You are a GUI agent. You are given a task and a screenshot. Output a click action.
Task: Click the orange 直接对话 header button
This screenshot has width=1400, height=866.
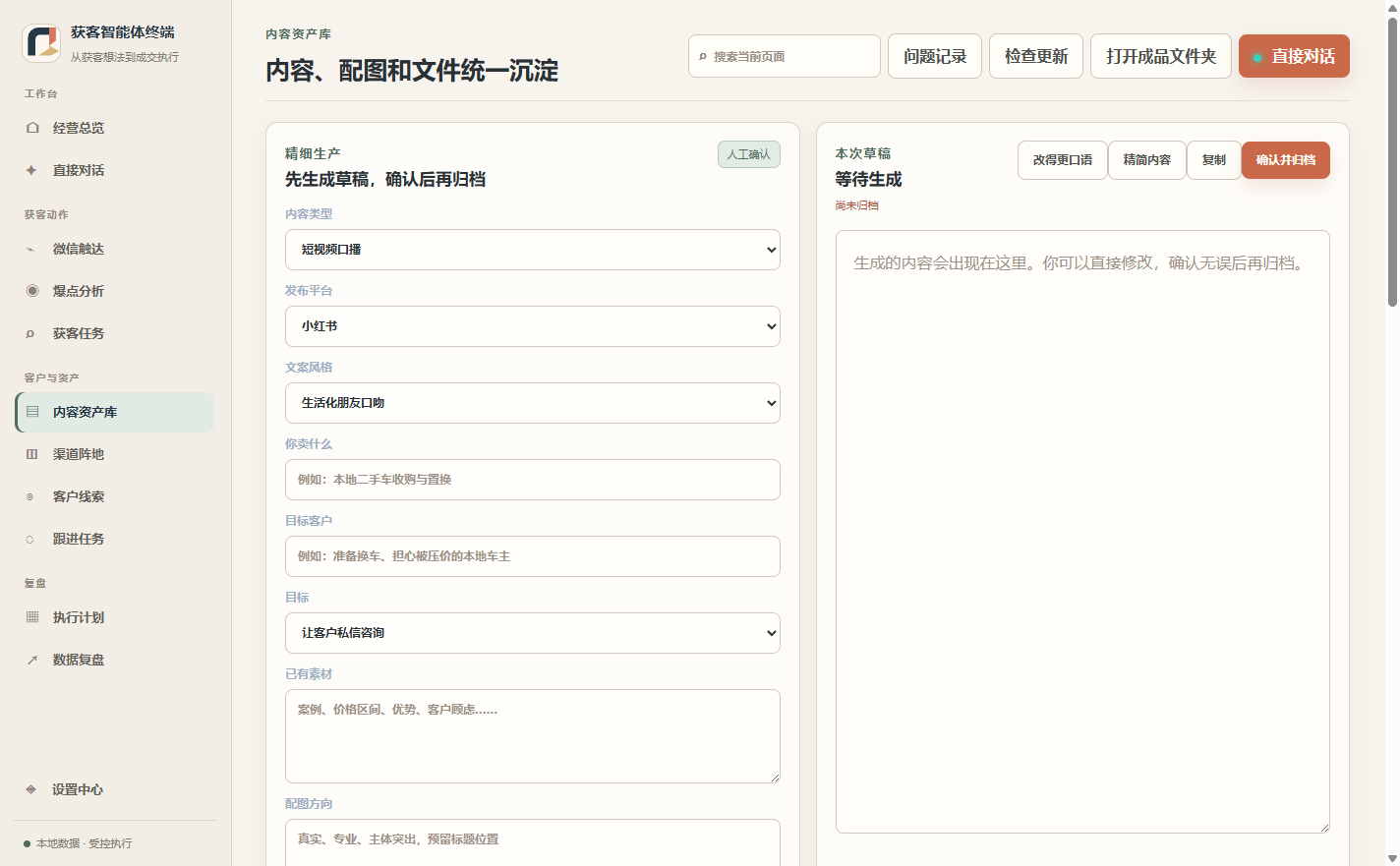click(1294, 56)
